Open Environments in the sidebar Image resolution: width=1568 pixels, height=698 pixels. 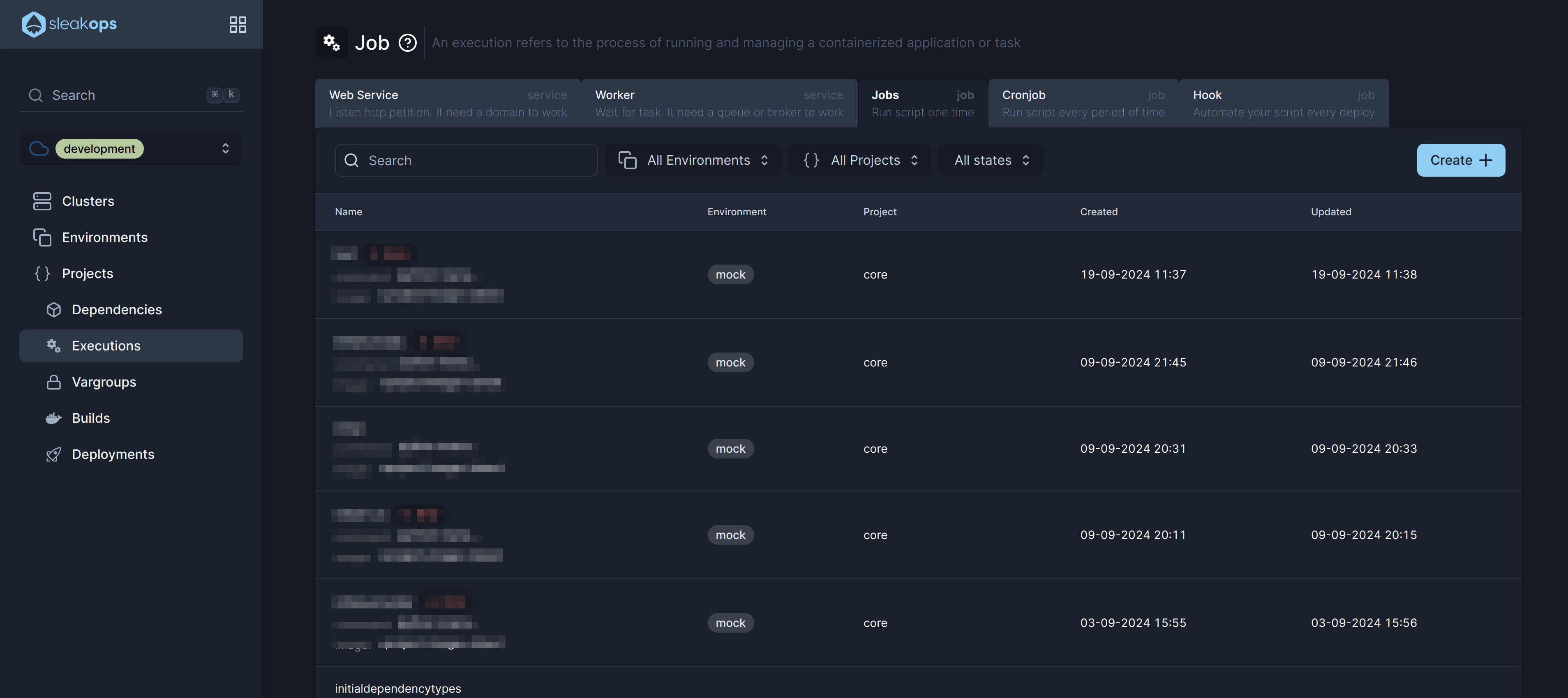[131, 237]
